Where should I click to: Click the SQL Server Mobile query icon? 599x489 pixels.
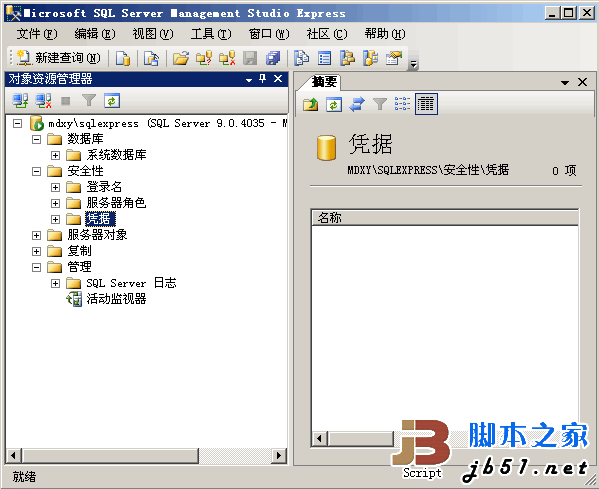coord(152,58)
